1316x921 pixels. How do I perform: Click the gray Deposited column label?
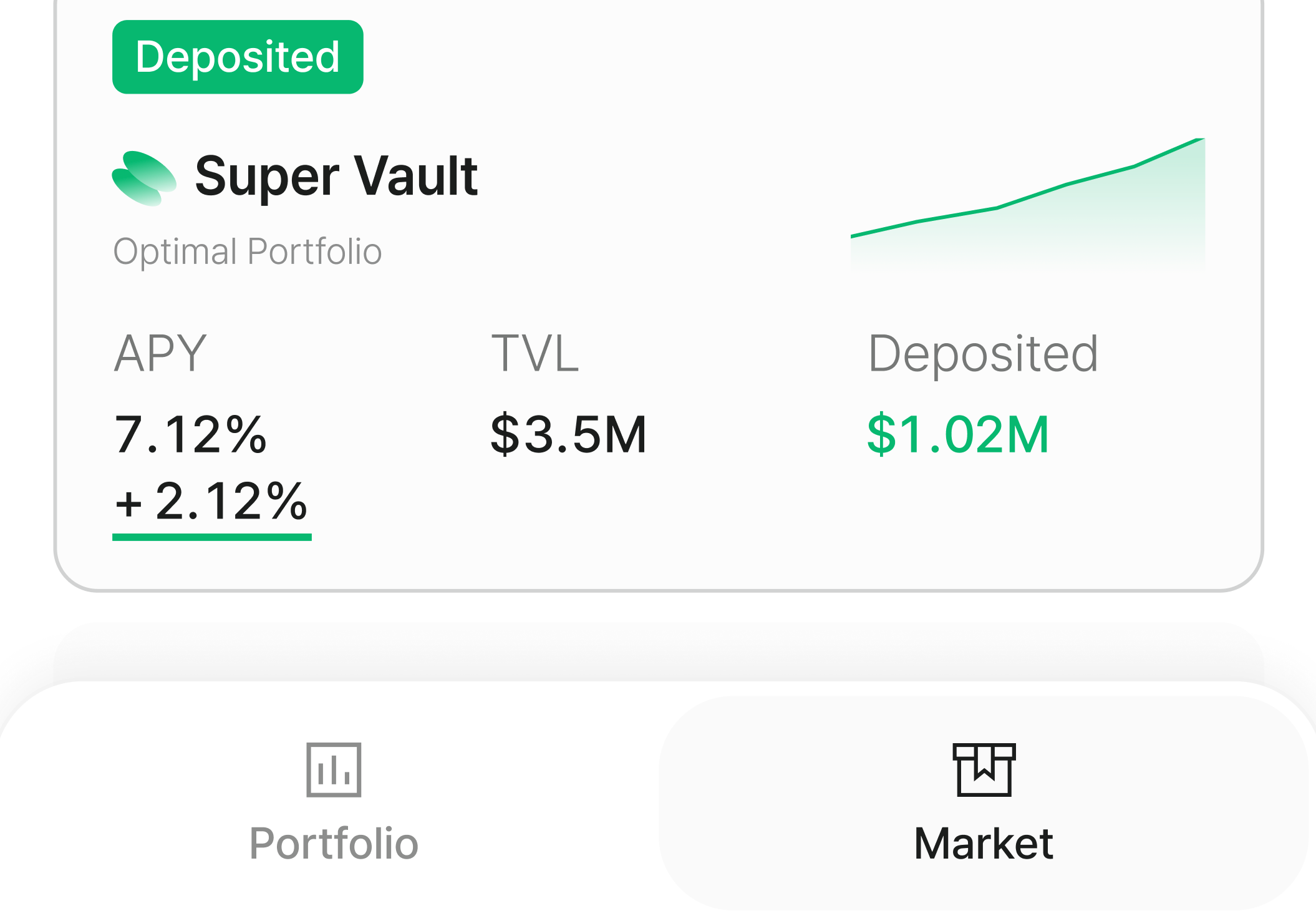pyautogui.click(x=983, y=354)
